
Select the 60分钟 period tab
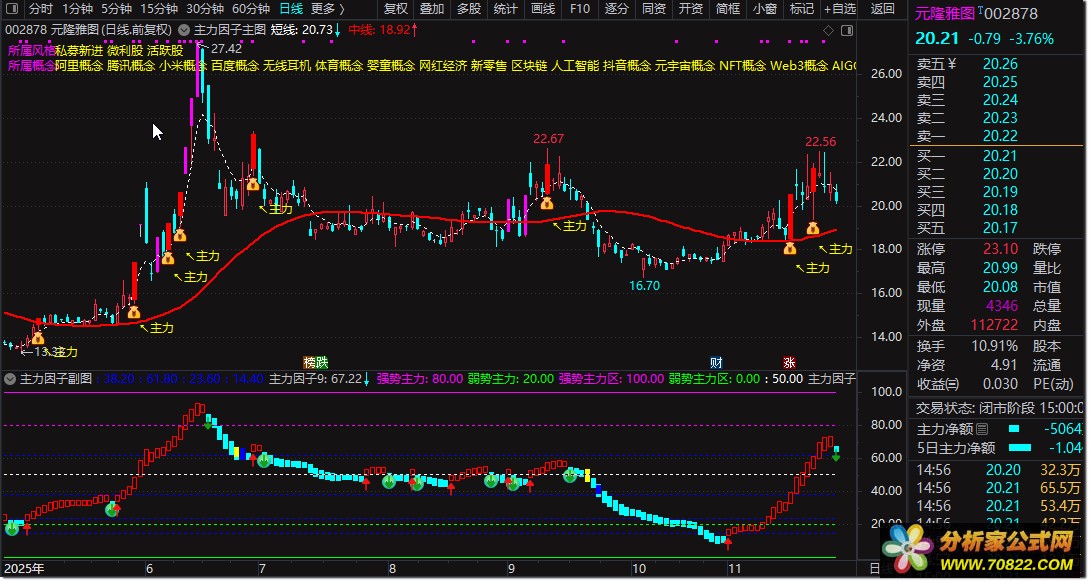click(x=250, y=8)
